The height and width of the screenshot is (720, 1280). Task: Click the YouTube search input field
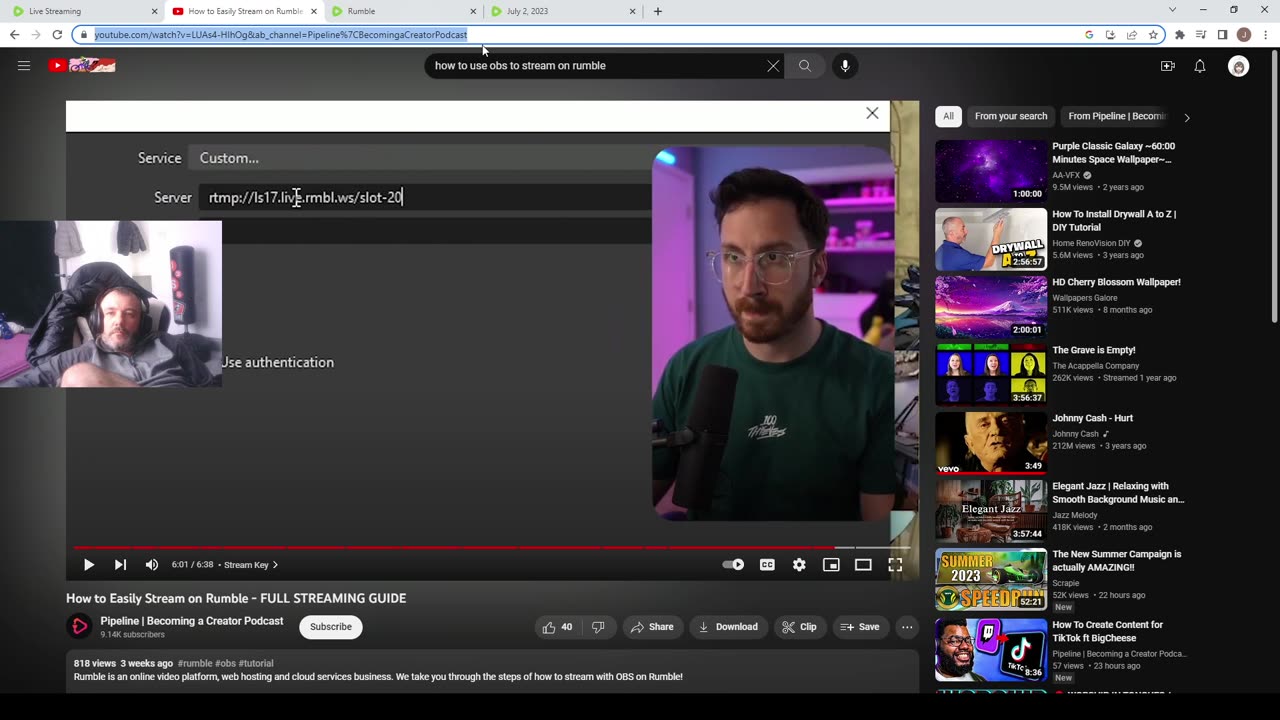(x=596, y=66)
